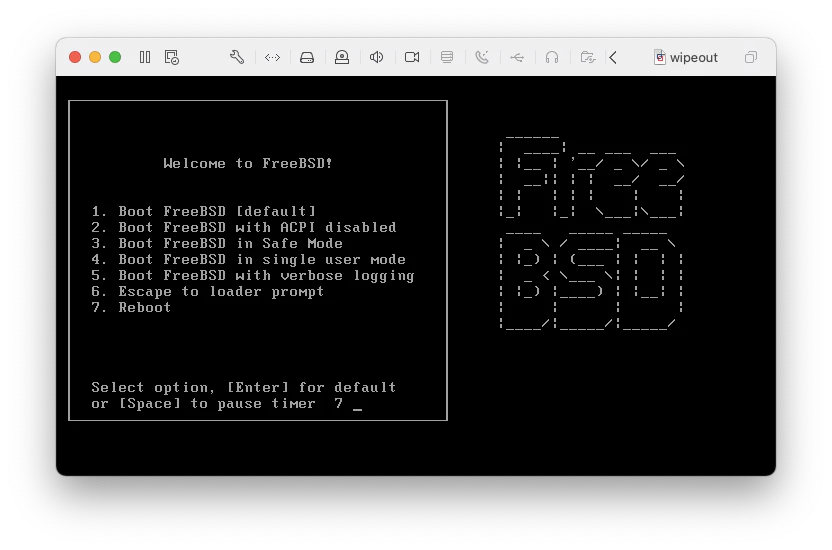Click 'Boot FreeBSD in Safe Mode' line
The height and width of the screenshot is (550, 832).
(230, 243)
